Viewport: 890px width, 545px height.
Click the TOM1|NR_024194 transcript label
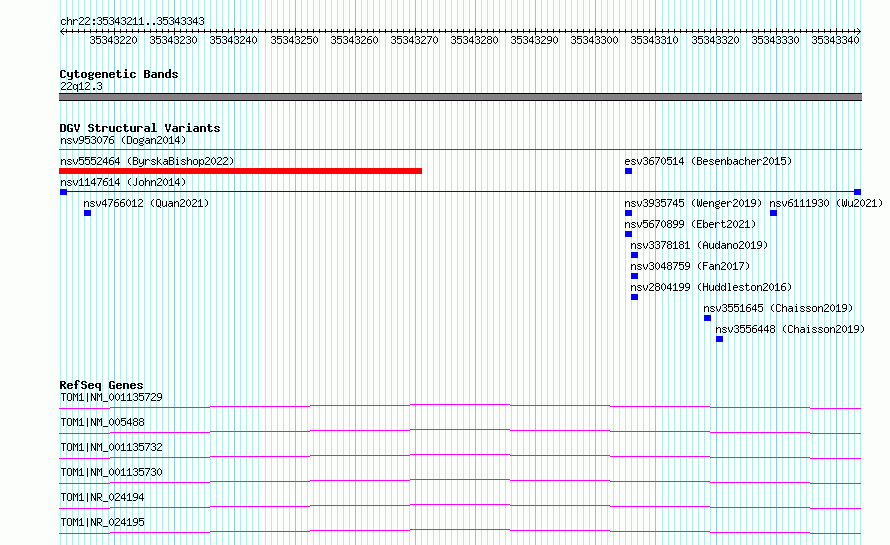pyautogui.click(x=102, y=497)
